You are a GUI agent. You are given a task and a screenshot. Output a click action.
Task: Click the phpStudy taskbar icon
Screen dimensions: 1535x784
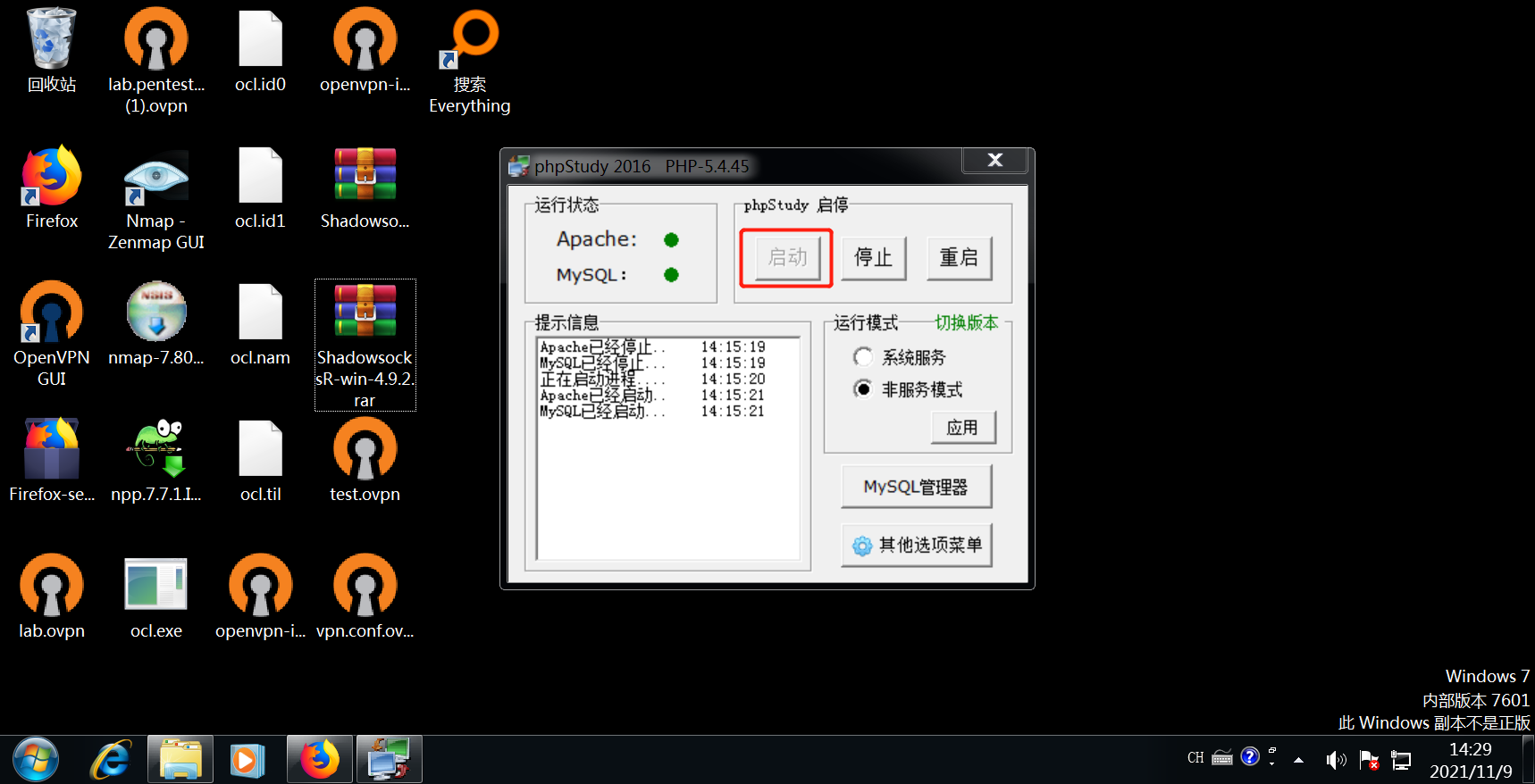[x=390, y=760]
